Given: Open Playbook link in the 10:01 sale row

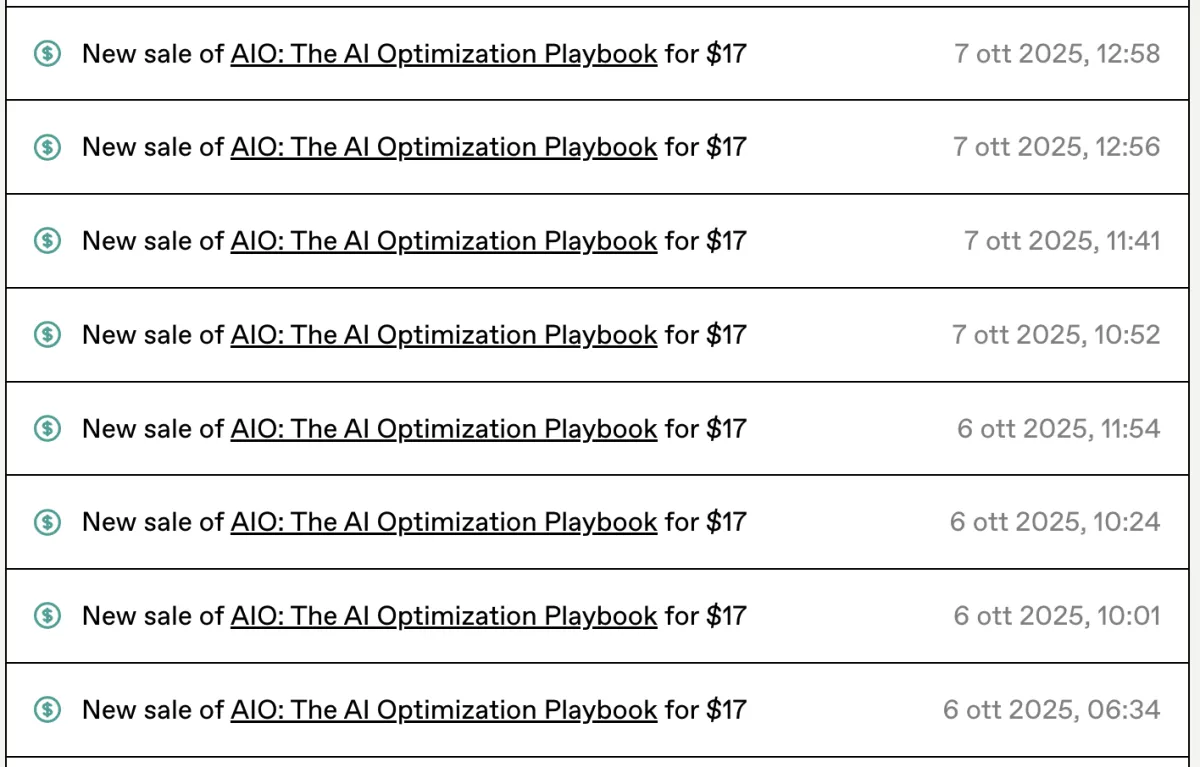Looking at the screenshot, I should pyautogui.click(x=444, y=616).
